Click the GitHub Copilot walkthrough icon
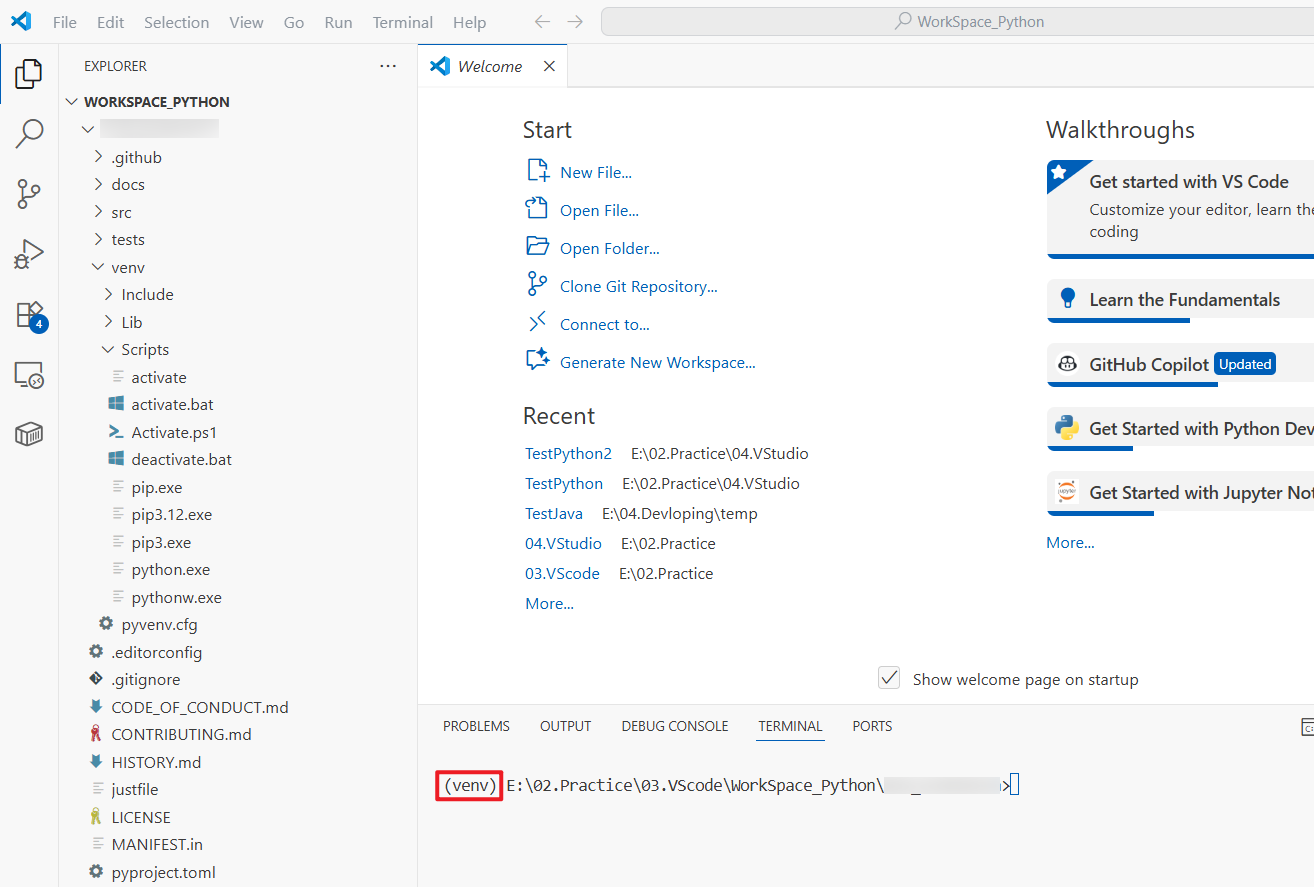 pyautogui.click(x=1067, y=365)
